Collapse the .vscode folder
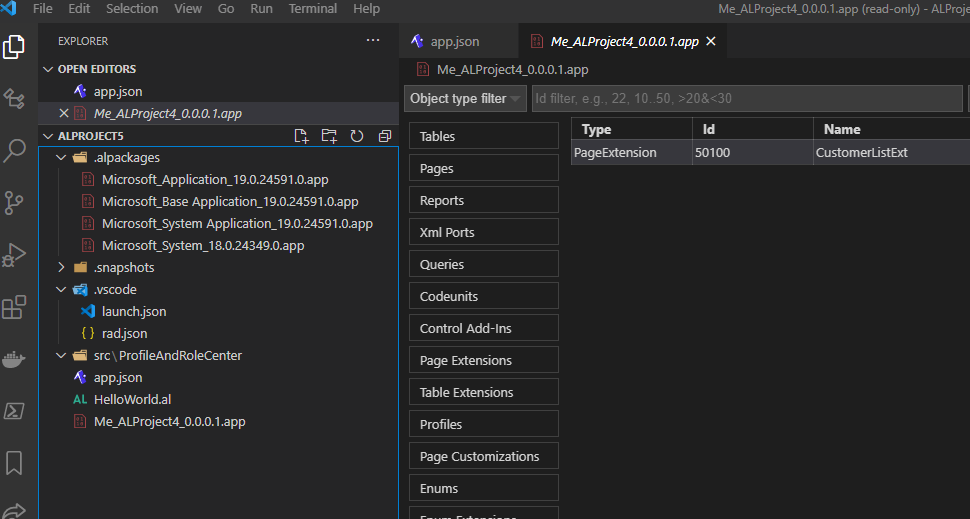This screenshot has width=970, height=519. [61, 290]
